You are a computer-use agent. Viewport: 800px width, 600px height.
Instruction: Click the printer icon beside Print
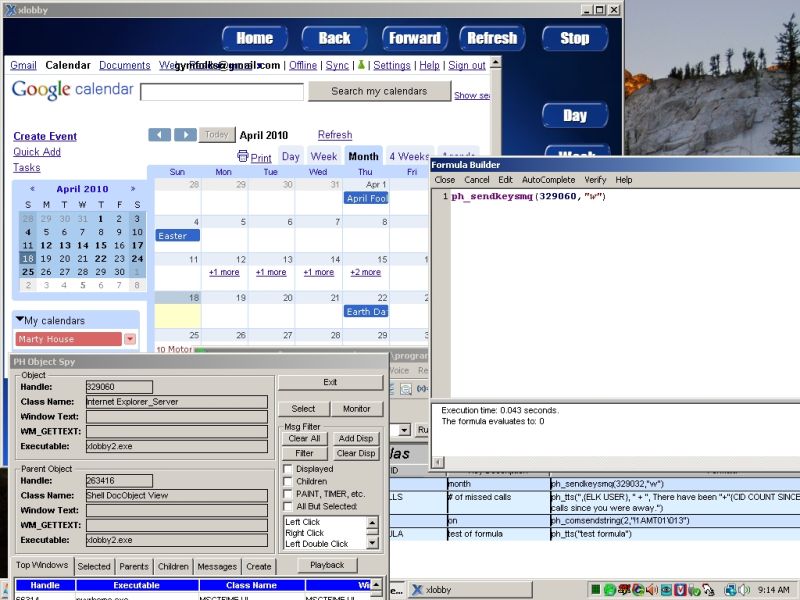tap(243, 156)
